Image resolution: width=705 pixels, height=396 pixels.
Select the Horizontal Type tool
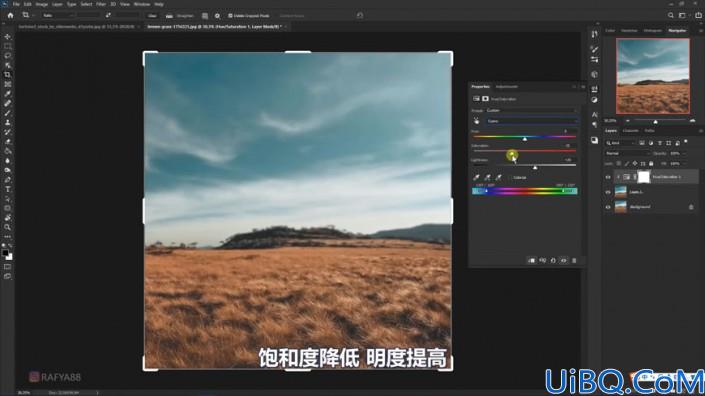[8, 189]
